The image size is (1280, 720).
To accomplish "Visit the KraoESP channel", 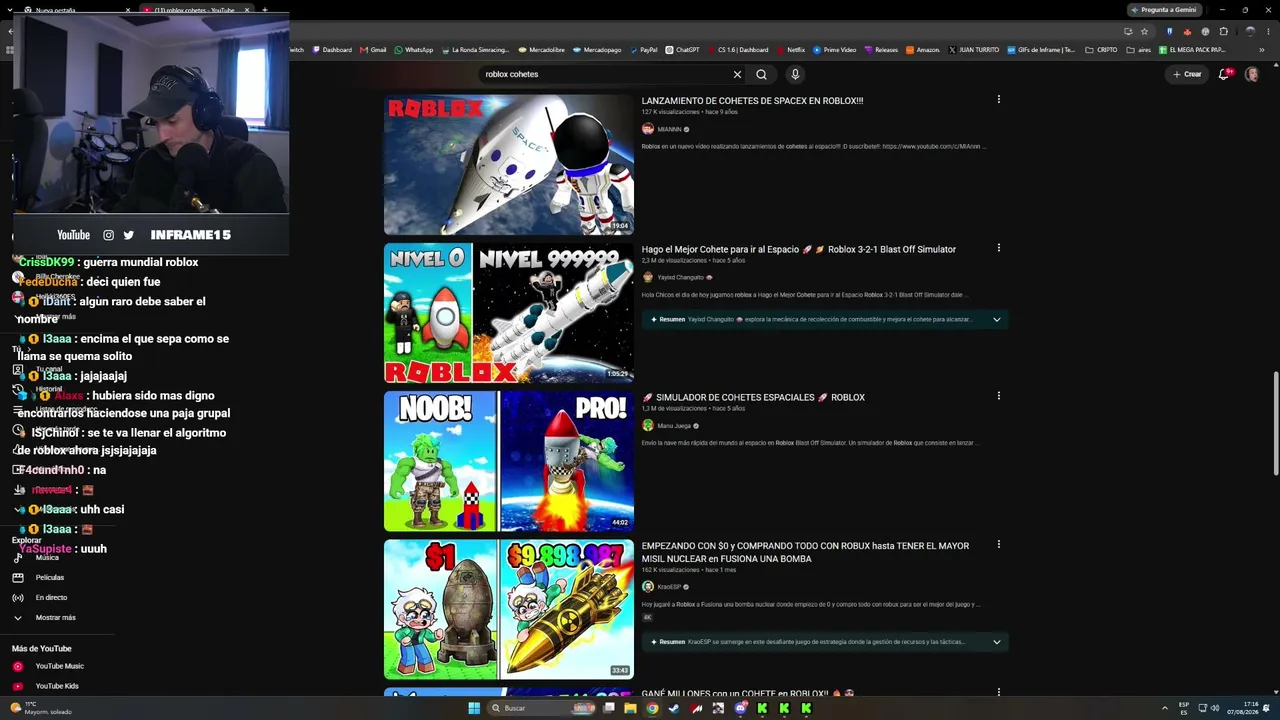I will 669,587.
